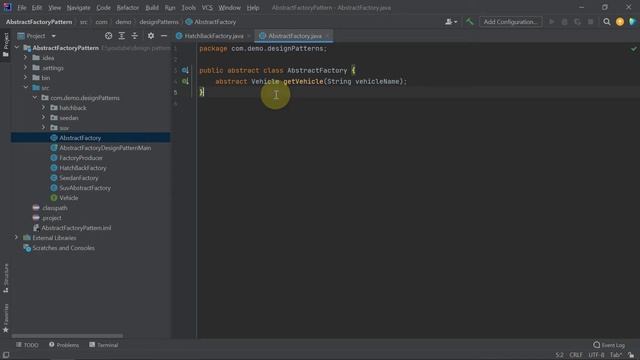Click gutter implementations icon on line 4
The width and height of the screenshot is (640, 360).
[185, 81]
